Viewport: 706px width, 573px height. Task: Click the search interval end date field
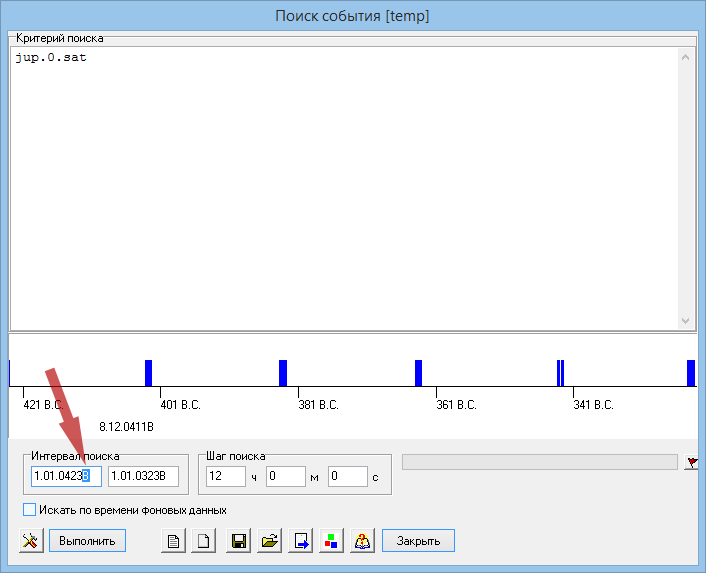coord(143,476)
